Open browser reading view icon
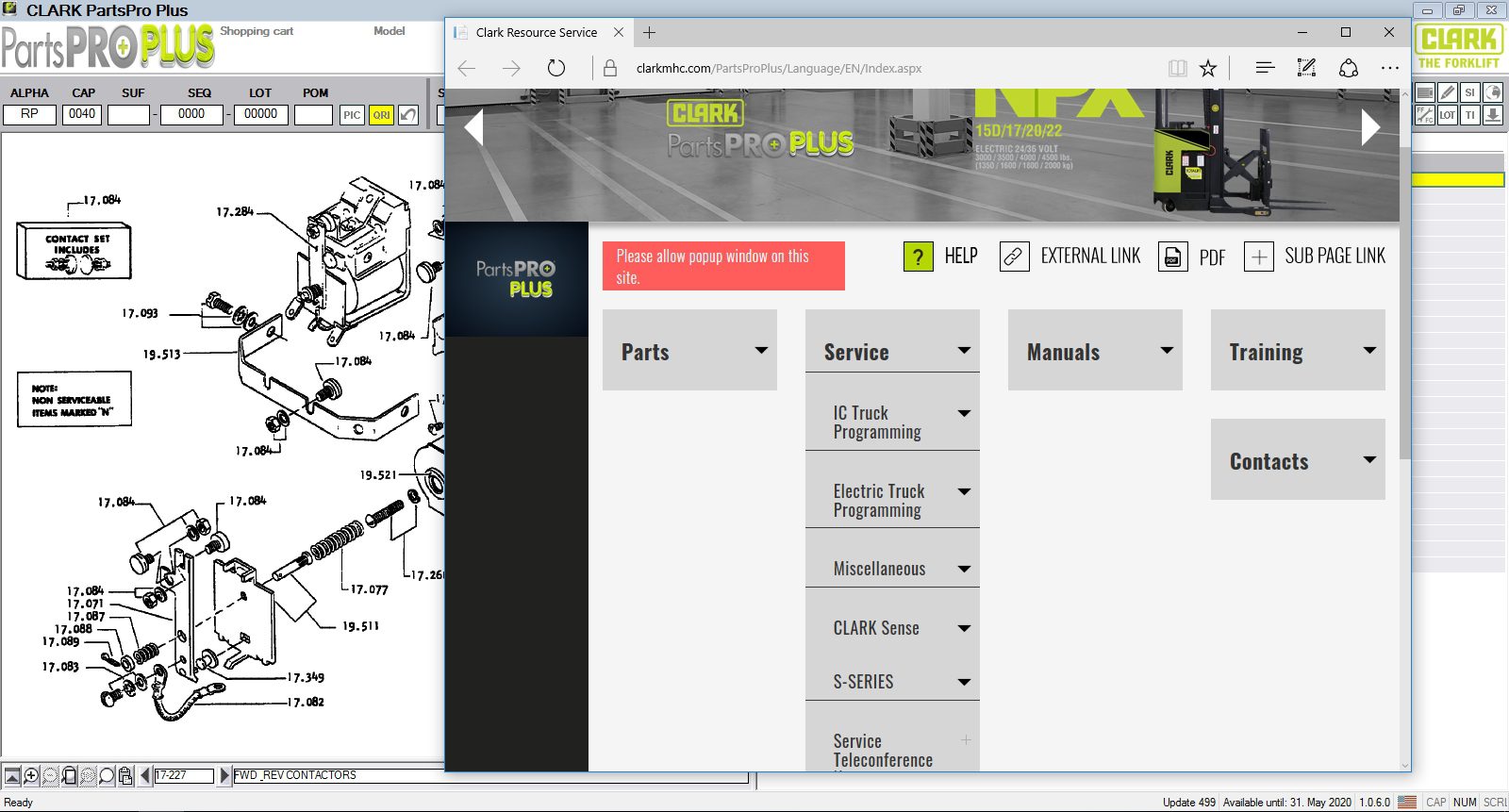Screen dimensions: 1509x812 point(1177,68)
